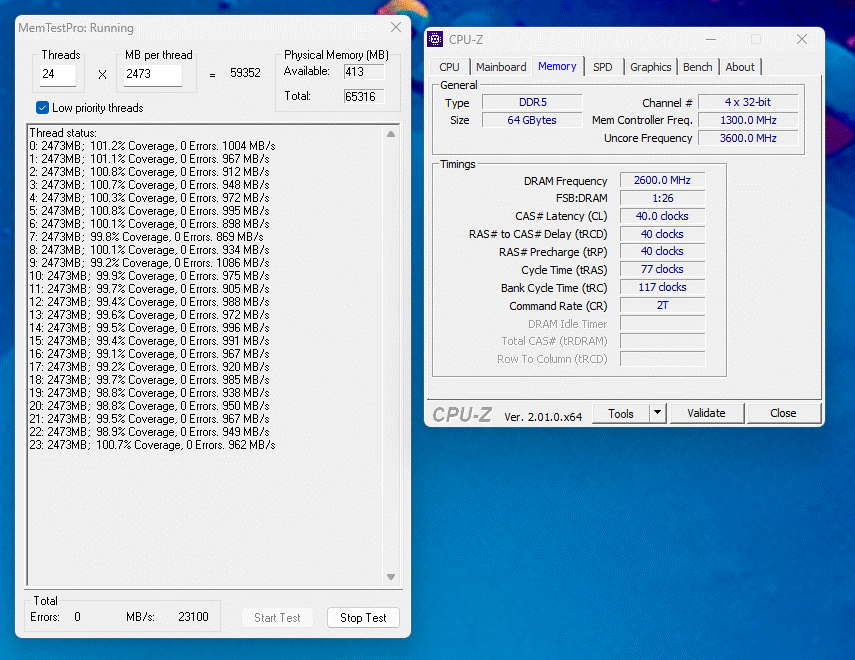Click the Validate button
This screenshot has height=660, width=855.
coord(706,413)
